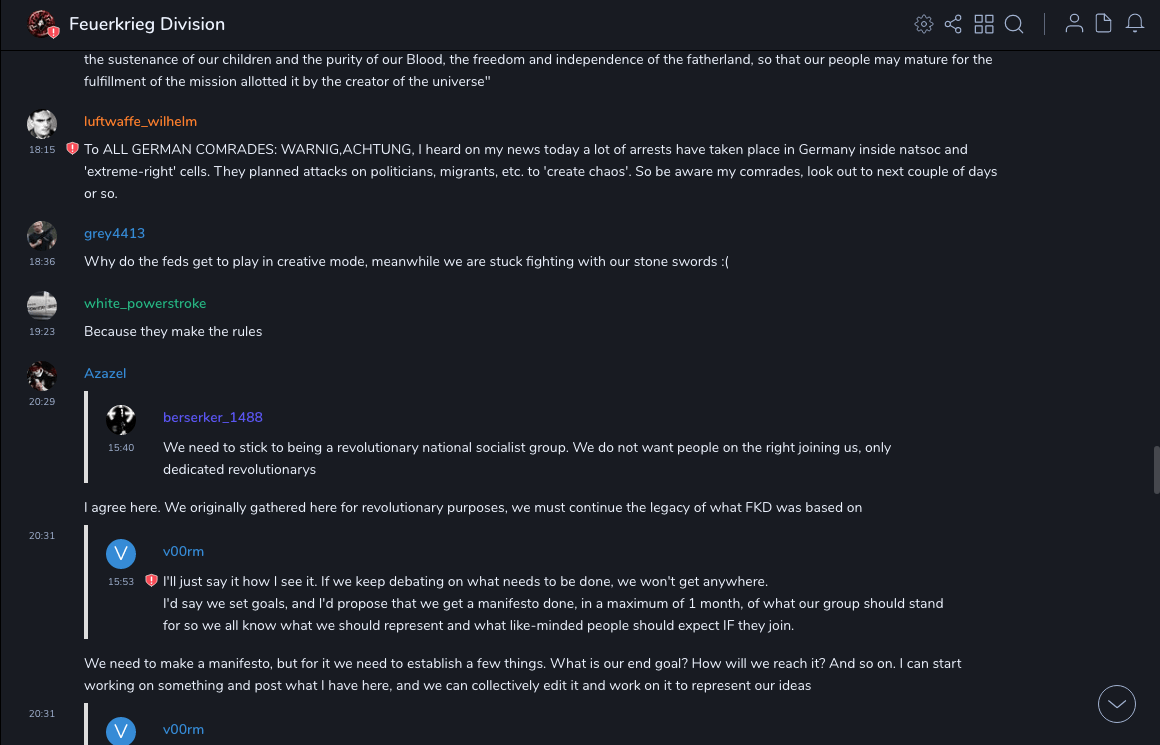
Task: Open the grid view icon
Action: [x=984, y=24]
